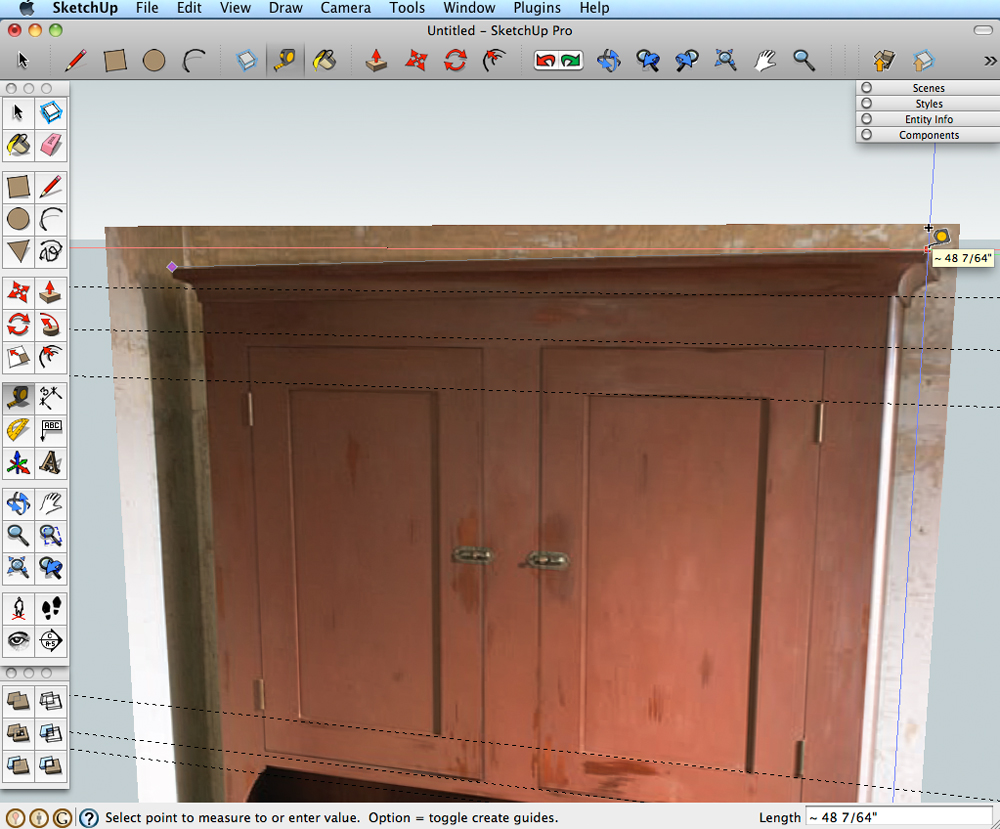Viewport: 1000px width, 829px height.
Task: Open the Camera menu
Action: [x=346, y=8]
